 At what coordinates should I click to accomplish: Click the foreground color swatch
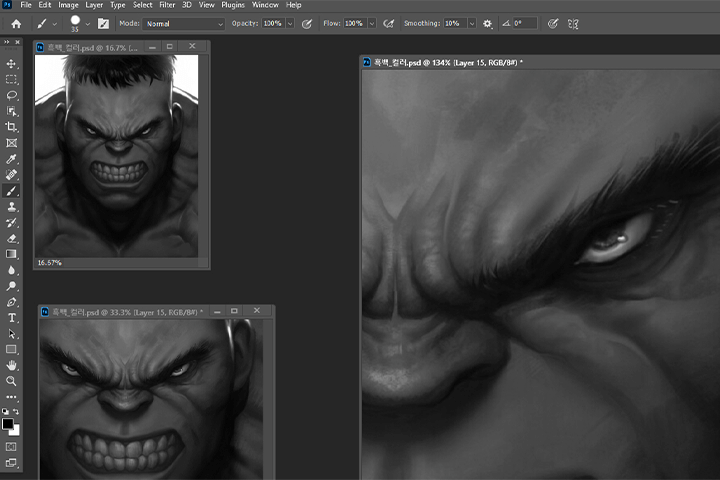7,424
